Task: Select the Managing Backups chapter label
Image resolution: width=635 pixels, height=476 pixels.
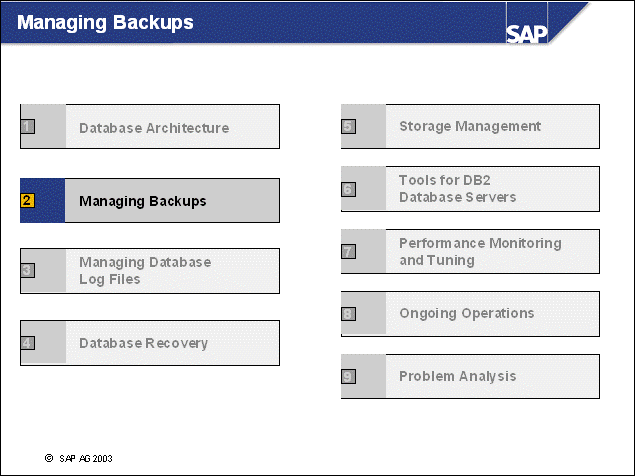Action: [143, 201]
